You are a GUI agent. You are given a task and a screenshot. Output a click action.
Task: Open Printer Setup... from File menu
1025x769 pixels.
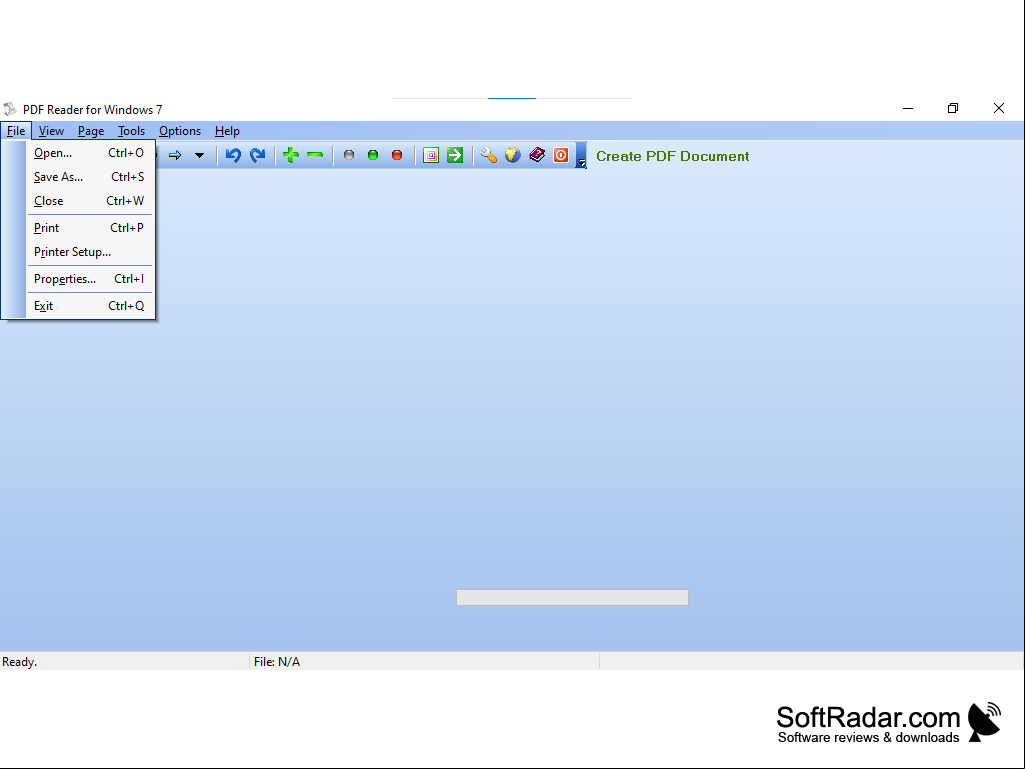click(x=89, y=252)
